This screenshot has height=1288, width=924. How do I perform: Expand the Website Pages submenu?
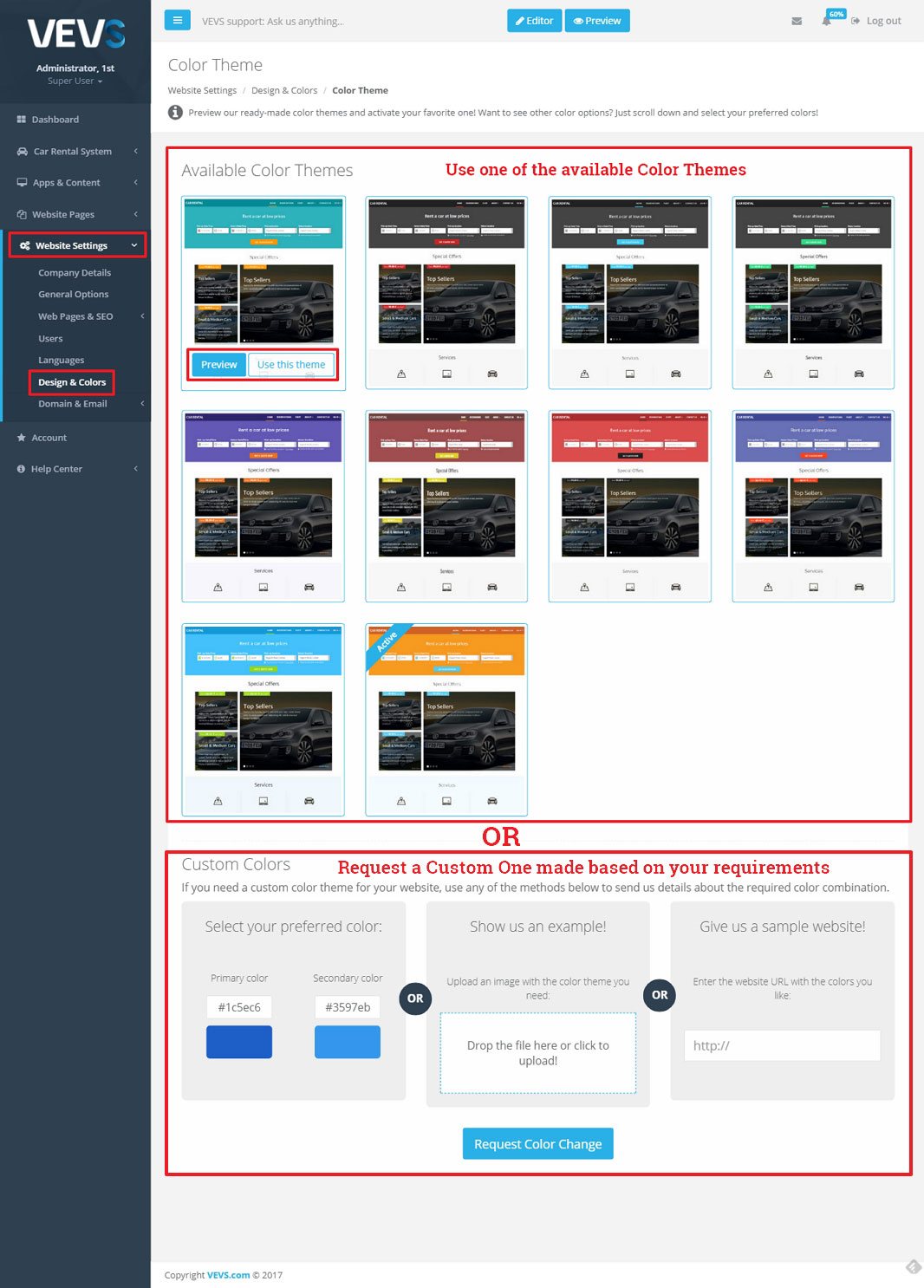click(x=136, y=214)
